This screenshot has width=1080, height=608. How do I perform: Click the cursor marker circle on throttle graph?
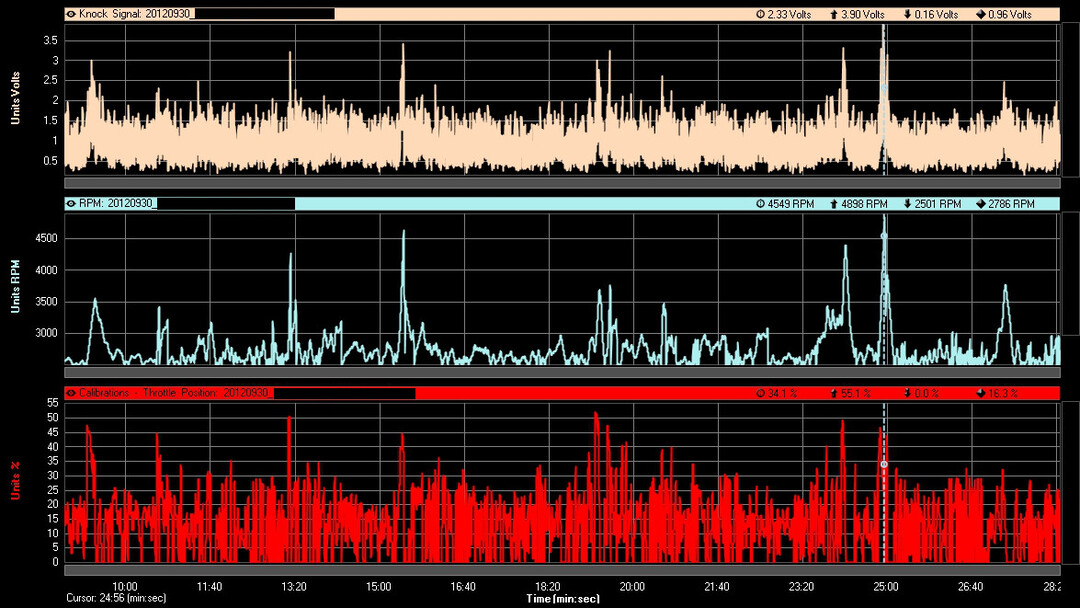pos(884,465)
